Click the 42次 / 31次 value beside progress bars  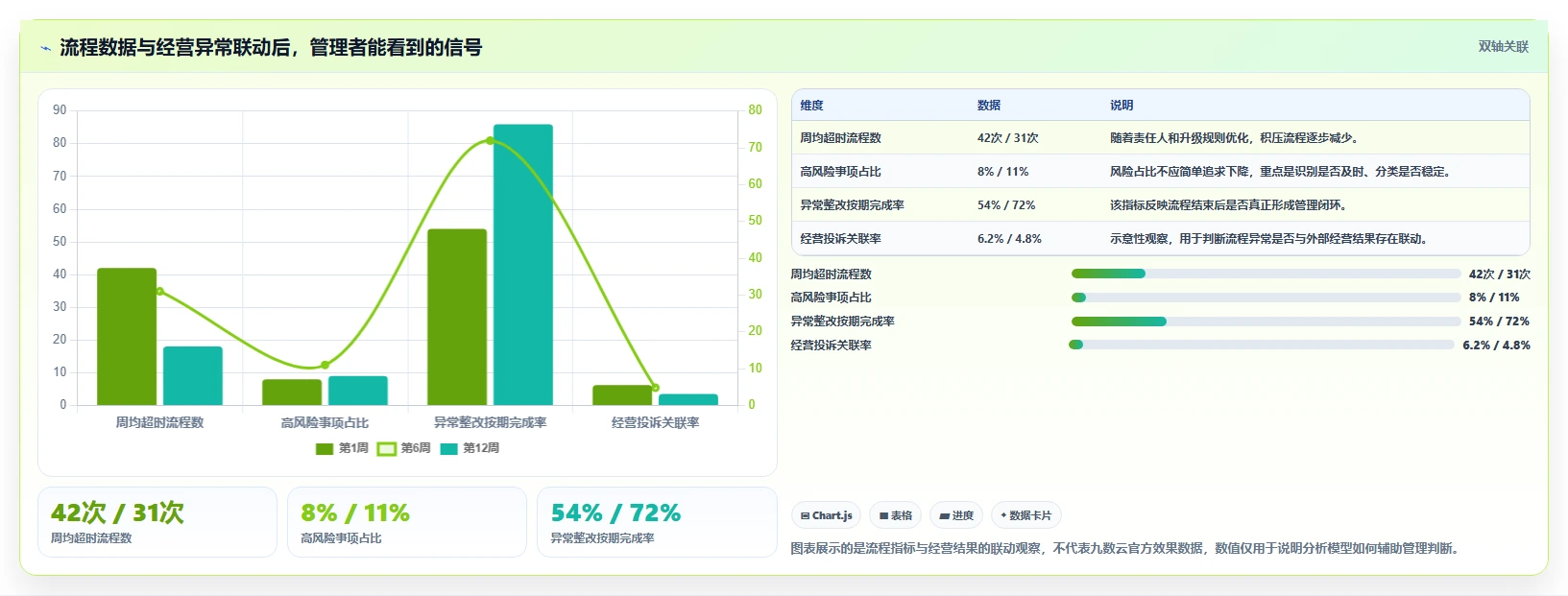tap(1500, 274)
